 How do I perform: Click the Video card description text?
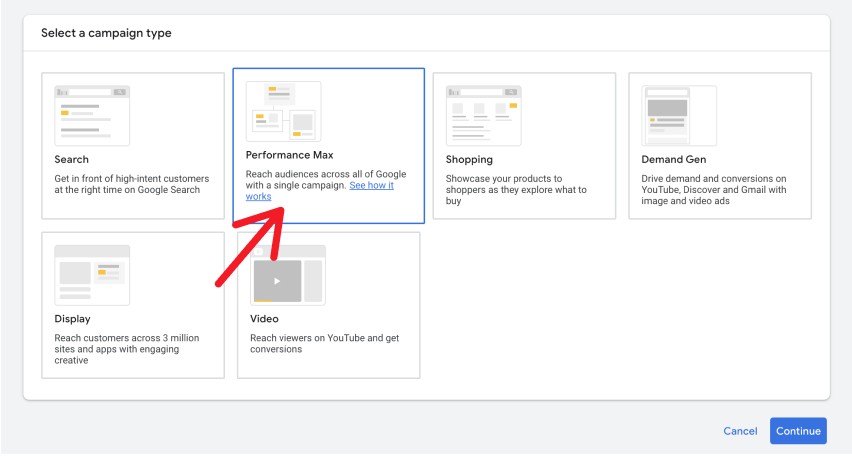[324, 343]
